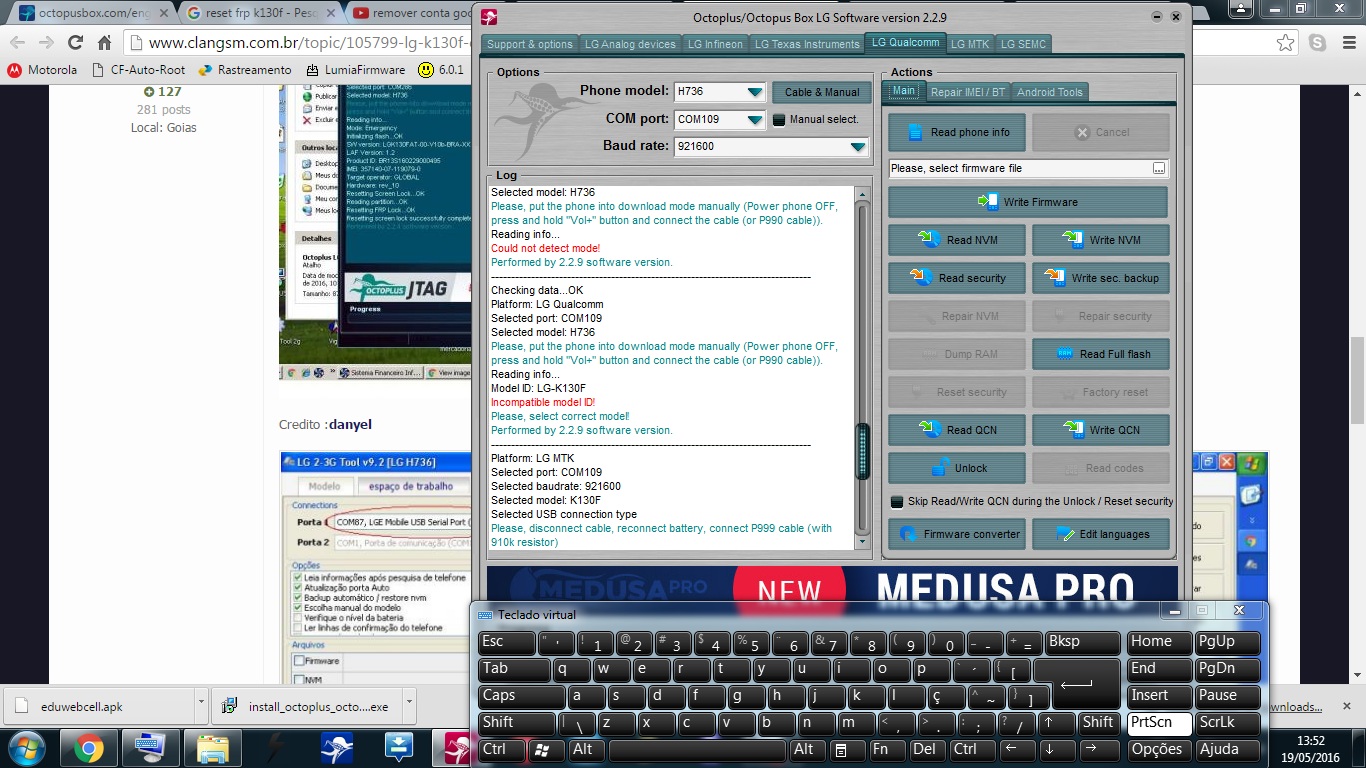Open LumiaFirmware bookmark
Viewport: 1366px width, 768px height.
click(356, 70)
